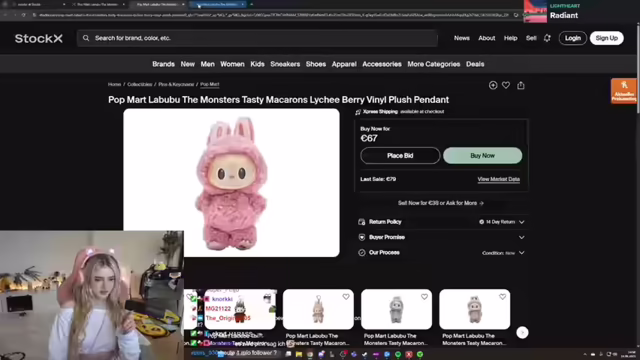Open the Deals category
The image size is (640, 360).
pos(475,64)
